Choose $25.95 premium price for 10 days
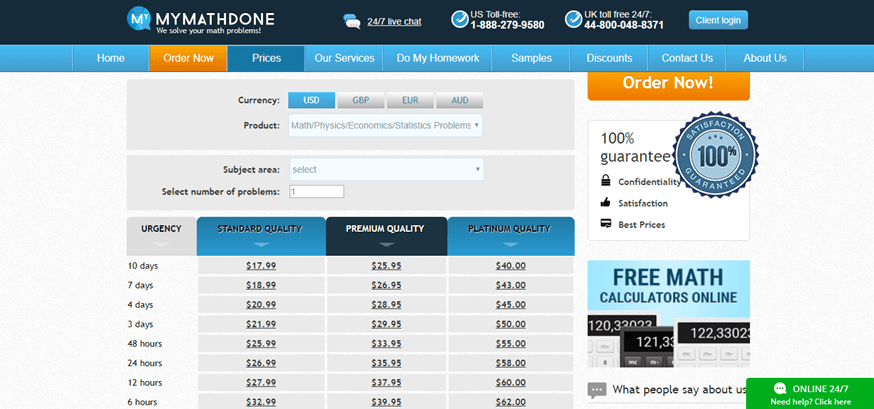 click(386, 266)
